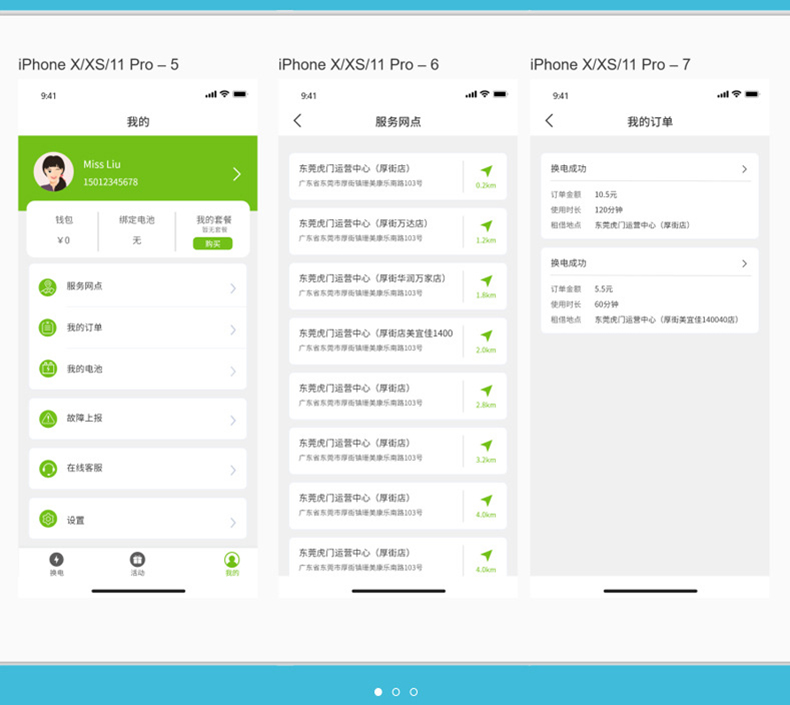Click the 我的订单 clipboard icon
This screenshot has width=790, height=705.
[47, 328]
